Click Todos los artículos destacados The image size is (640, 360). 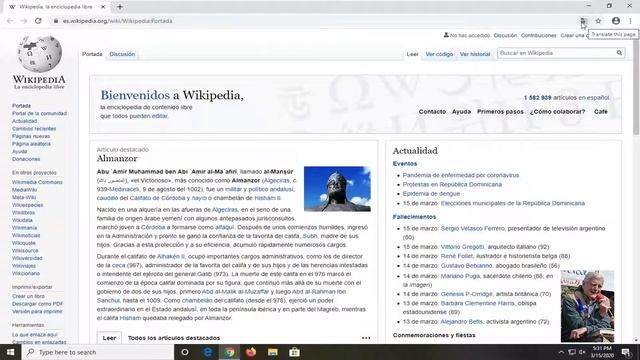pos(174,338)
